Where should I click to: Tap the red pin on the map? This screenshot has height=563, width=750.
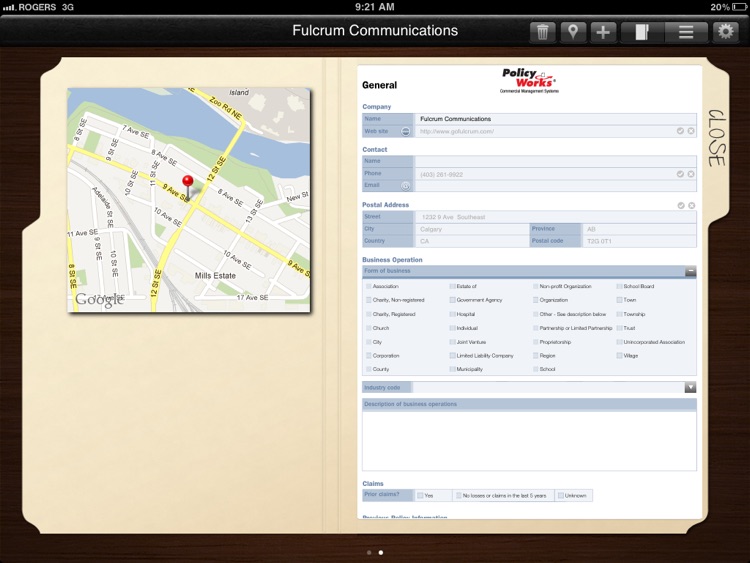click(x=188, y=187)
